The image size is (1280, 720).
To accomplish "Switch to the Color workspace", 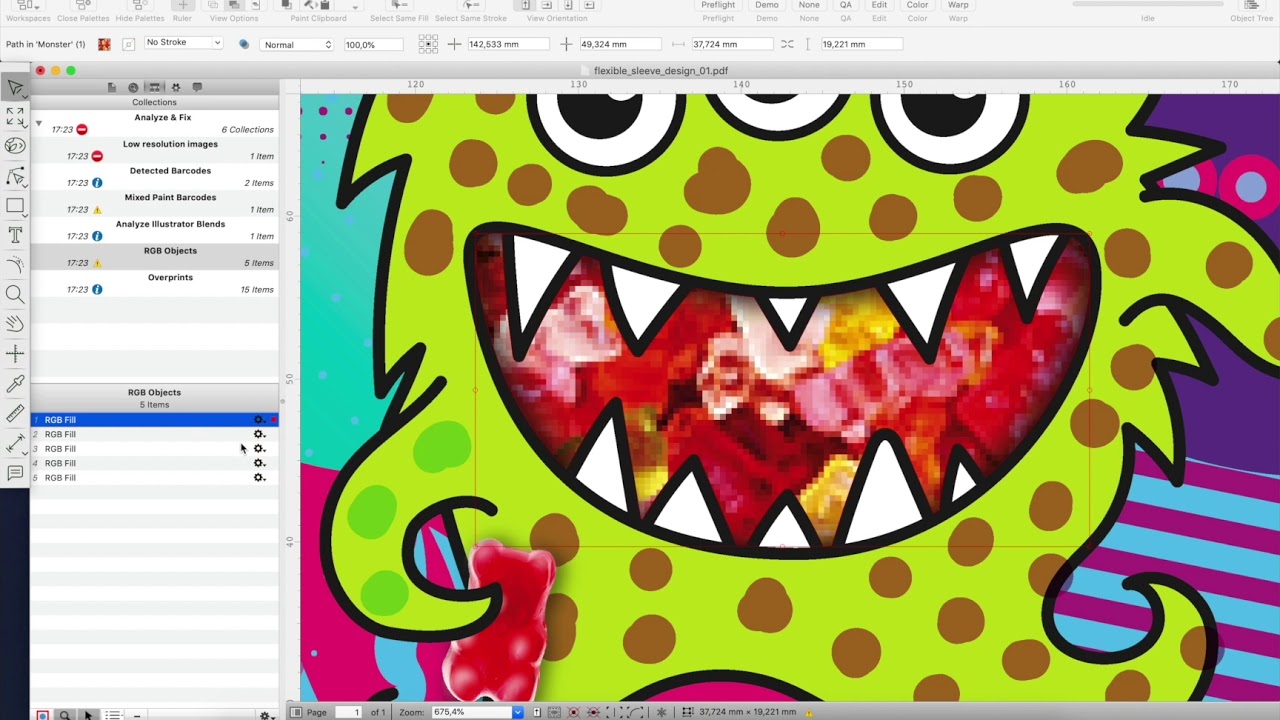I will (x=917, y=5).
